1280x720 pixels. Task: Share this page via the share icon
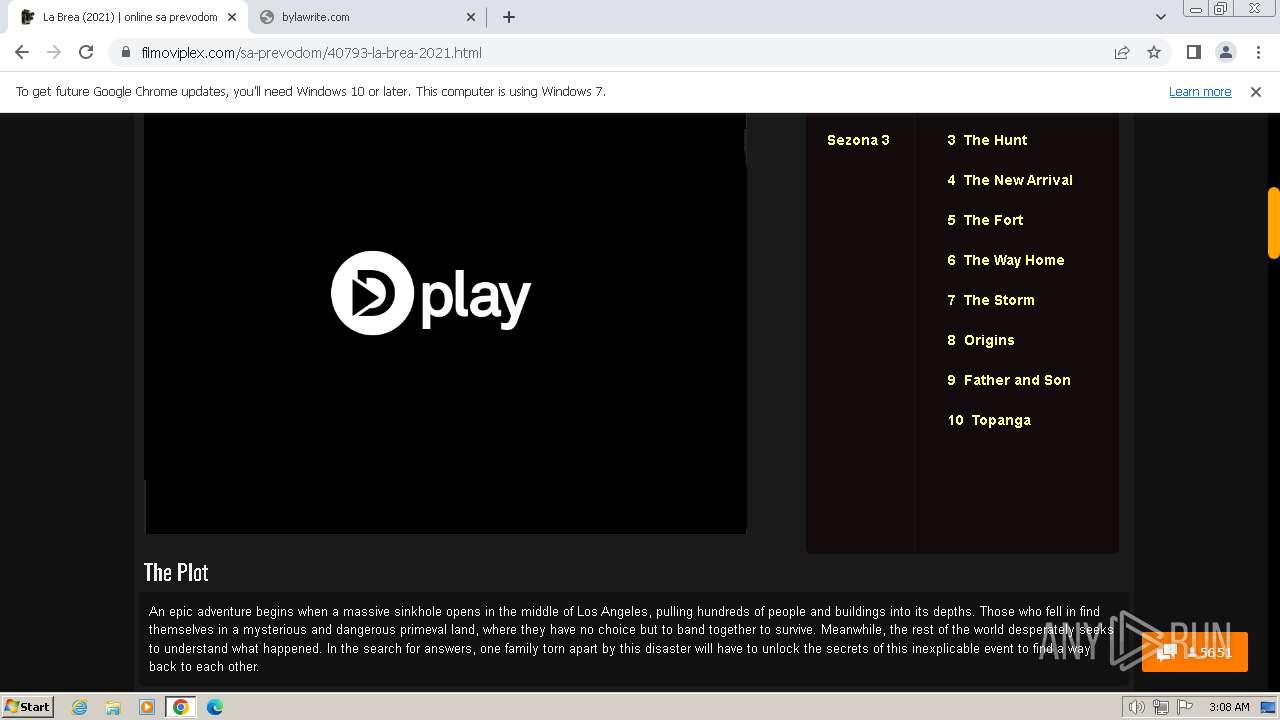pos(1122,52)
